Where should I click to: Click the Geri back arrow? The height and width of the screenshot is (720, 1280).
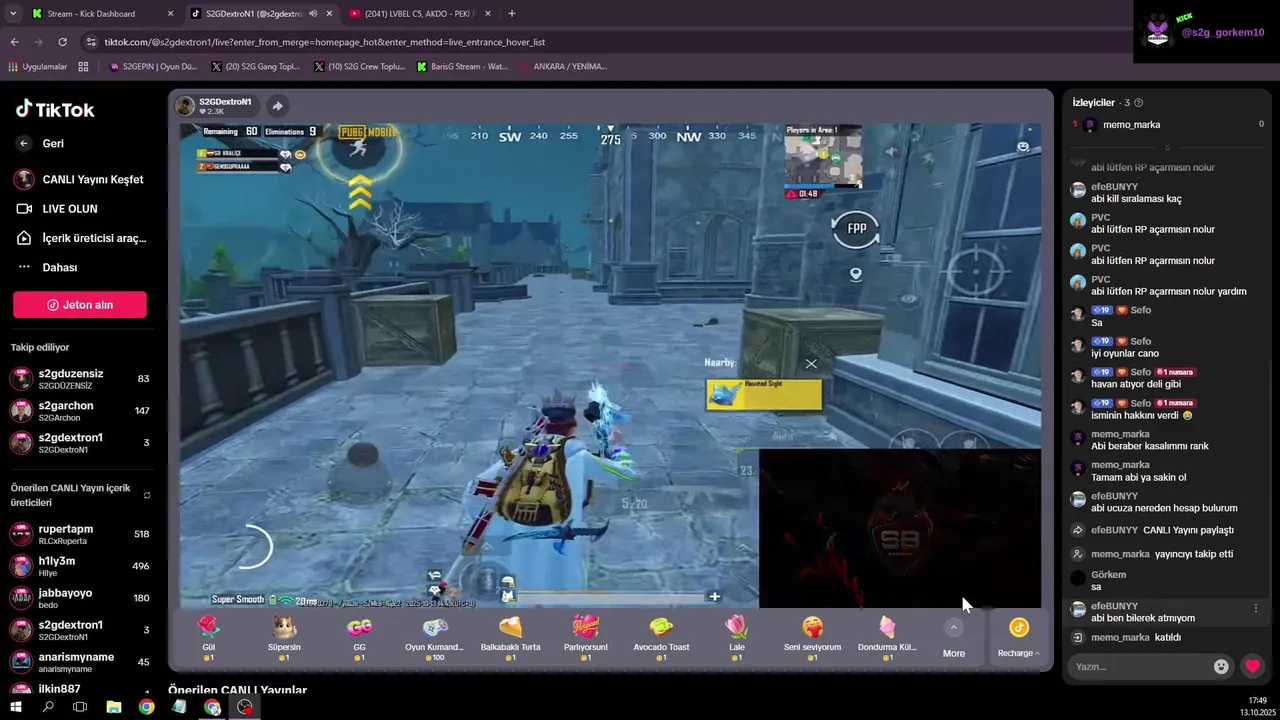tap(24, 144)
